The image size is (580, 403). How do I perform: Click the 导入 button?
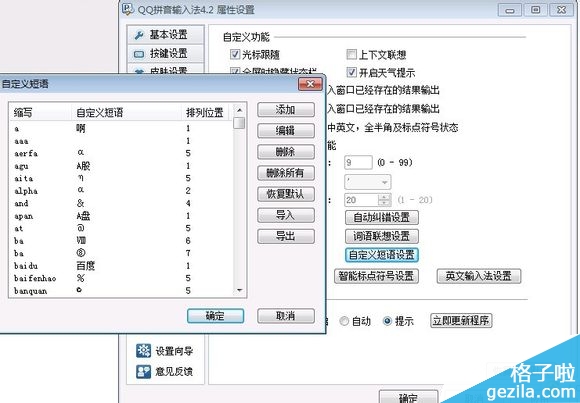(286, 215)
